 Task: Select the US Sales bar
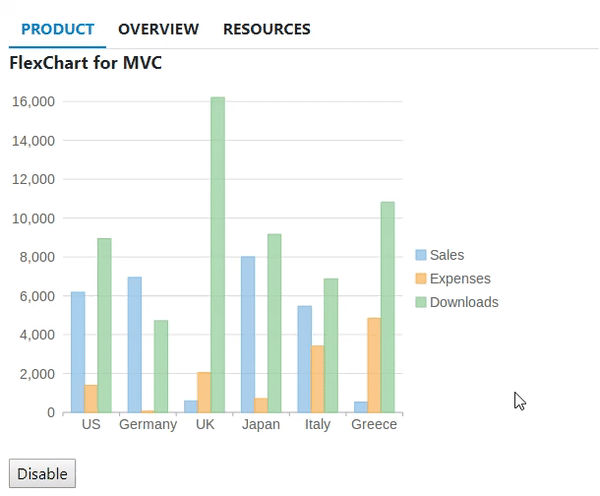[x=78, y=352]
